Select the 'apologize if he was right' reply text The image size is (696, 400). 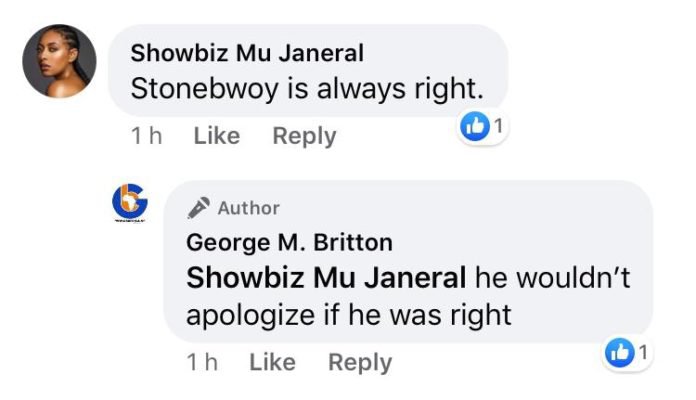[349, 316]
